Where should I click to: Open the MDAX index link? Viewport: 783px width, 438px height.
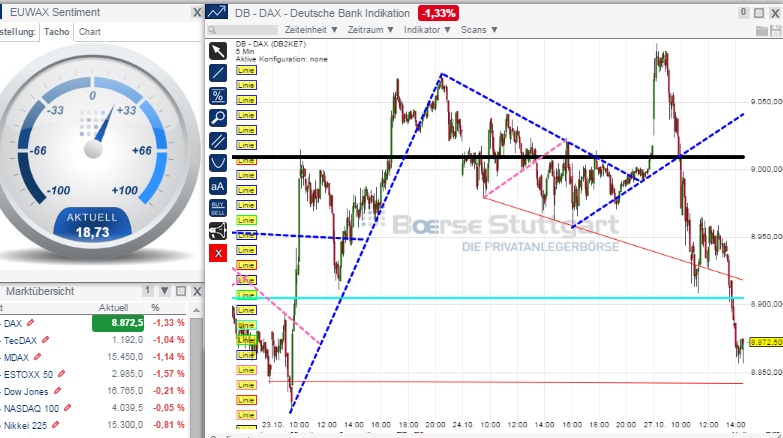coord(16,358)
